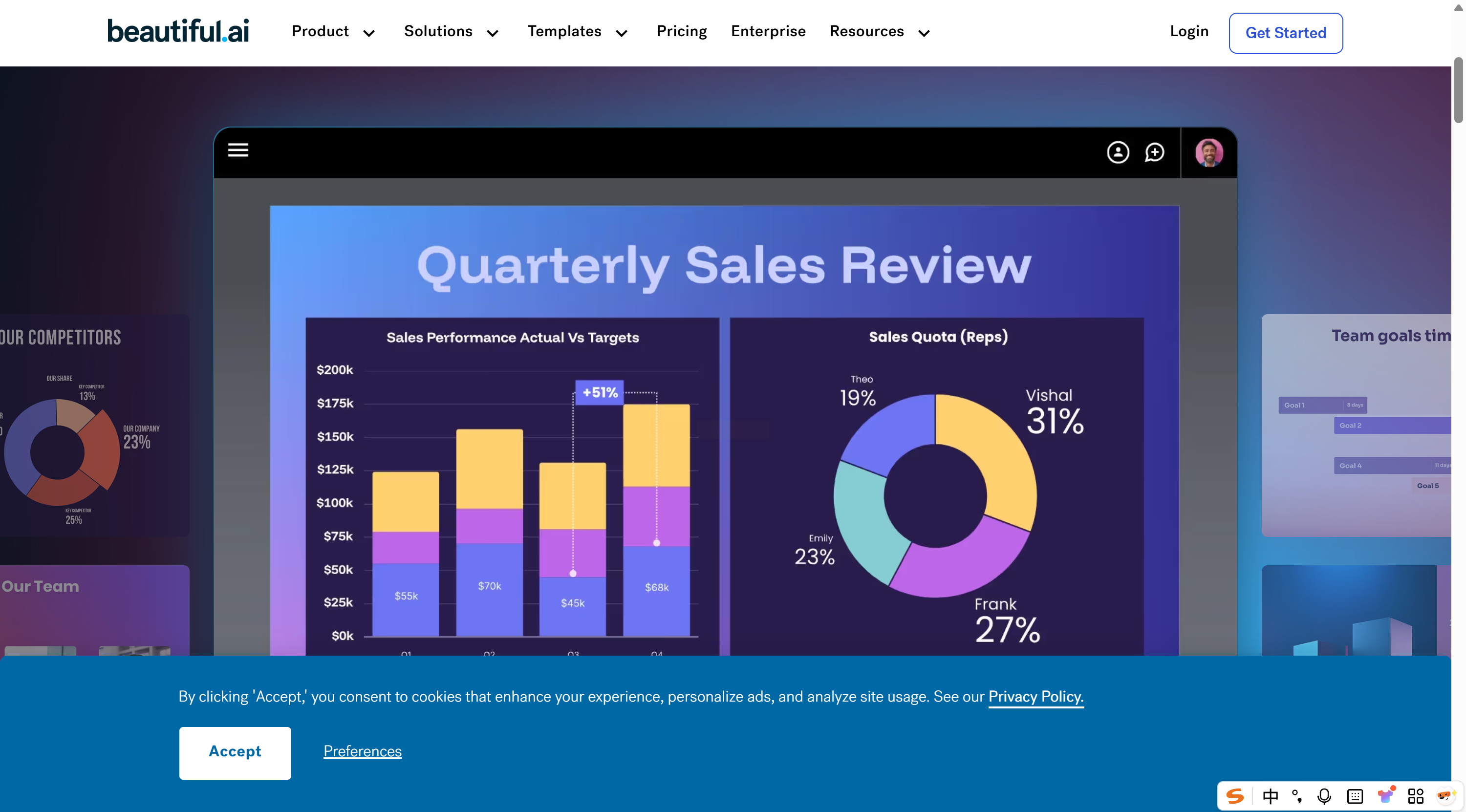
Task: Click the add comment bubble icon
Action: [1154, 152]
